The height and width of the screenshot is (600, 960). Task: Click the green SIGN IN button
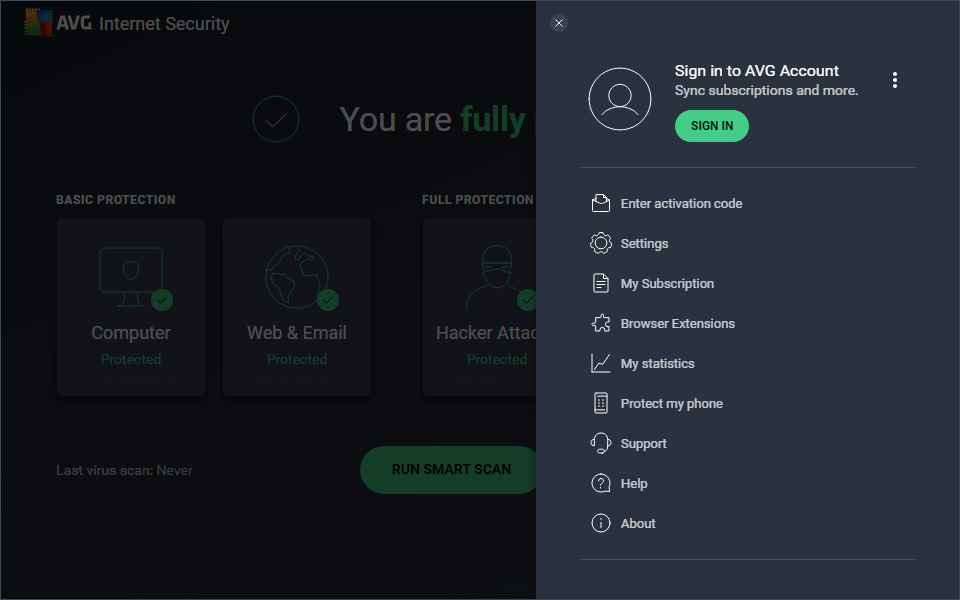pyautogui.click(x=711, y=126)
